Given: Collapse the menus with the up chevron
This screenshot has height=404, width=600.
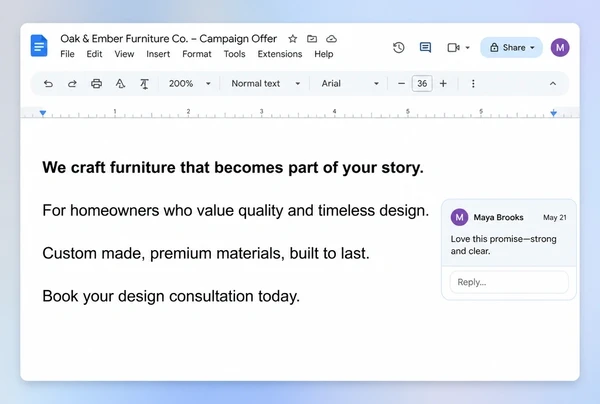Looking at the screenshot, I should point(553,83).
